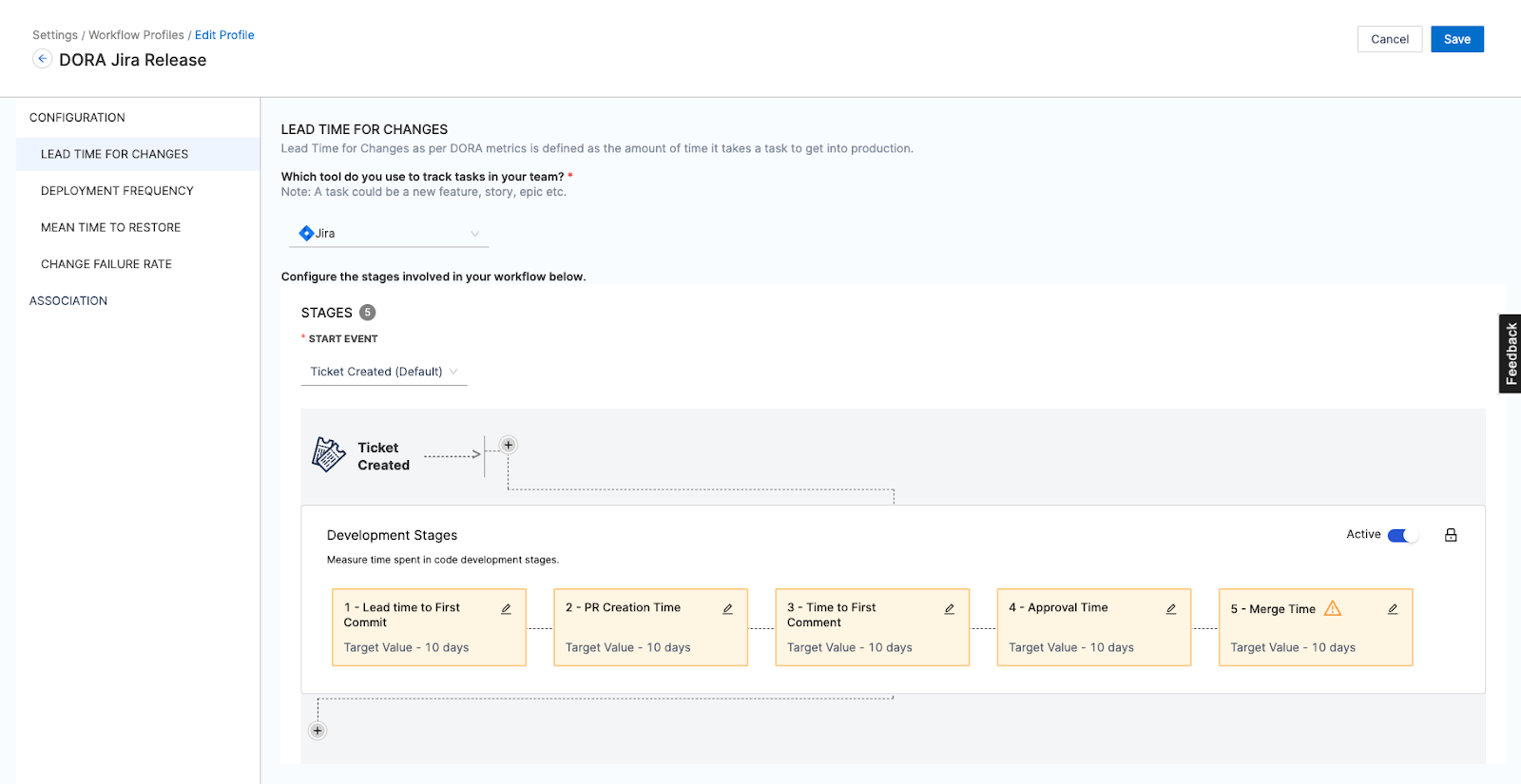The height and width of the screenshot is (784, 1521).
Task: Save the workflow profile
Action: tap(1456, 39)
